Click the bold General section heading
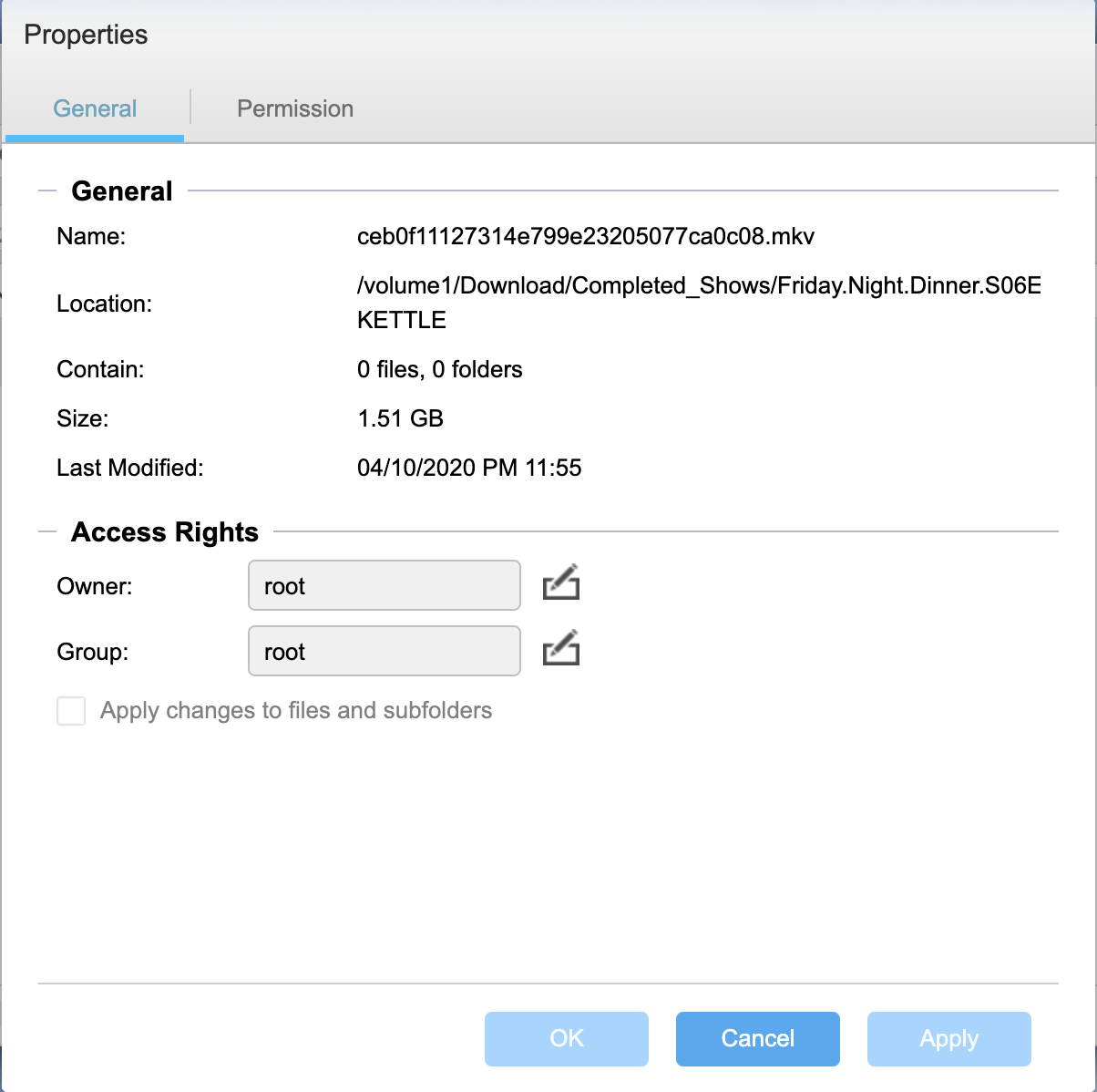Screen dimensions: 1097x1092 [122, 191]
